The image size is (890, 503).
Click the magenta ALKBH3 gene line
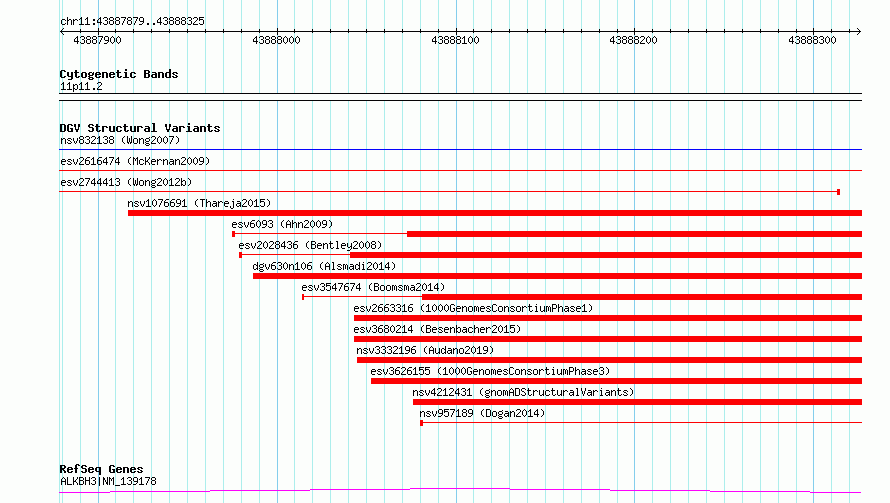click(460, 491)
